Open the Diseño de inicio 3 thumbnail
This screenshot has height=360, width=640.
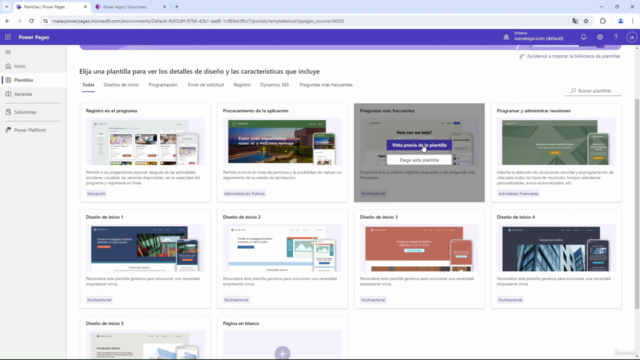[419, 247]
